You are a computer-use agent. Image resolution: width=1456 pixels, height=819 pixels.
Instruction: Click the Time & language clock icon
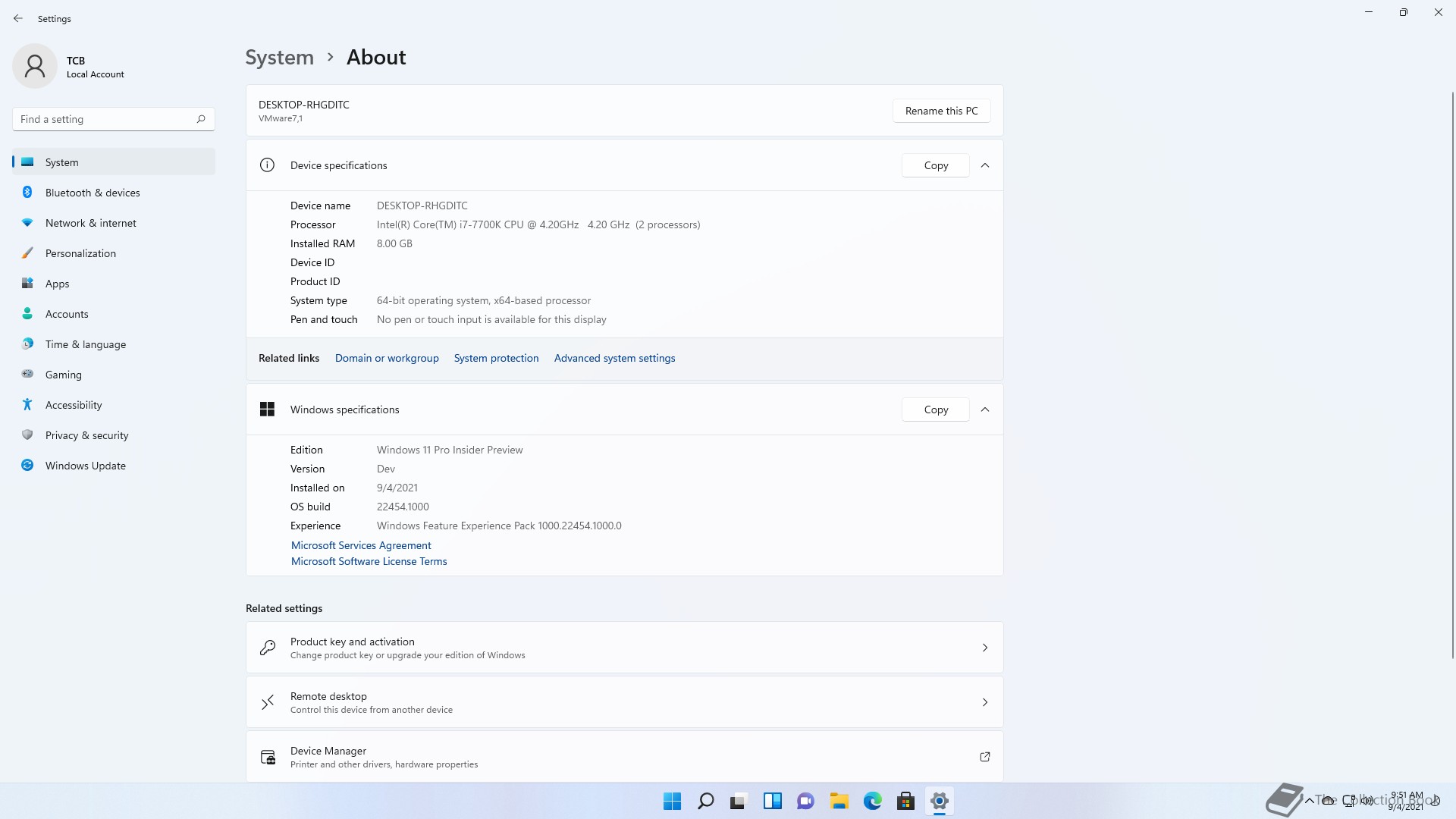[27, 344]
